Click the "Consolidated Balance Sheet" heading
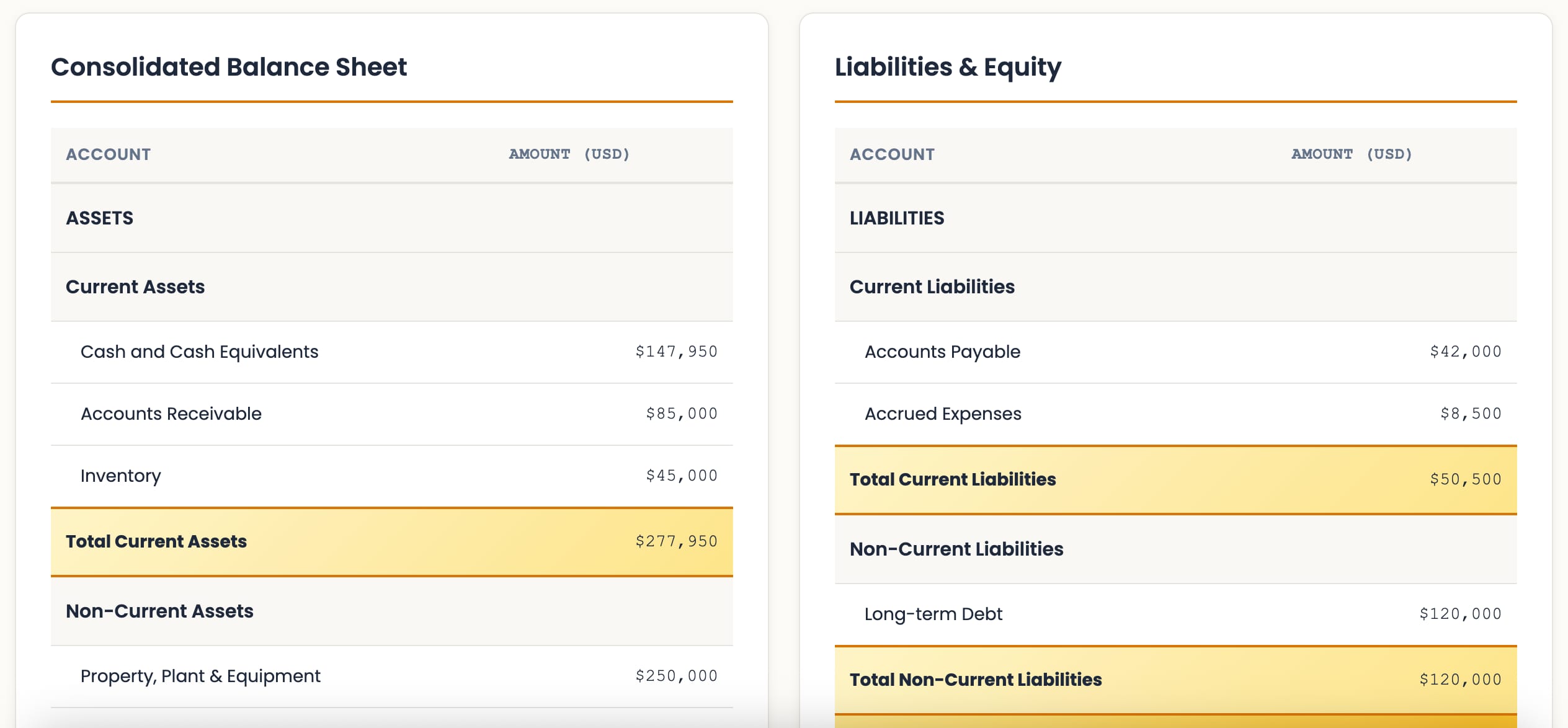The height and width of the screenshot is (728, 1568). [229, 67]
